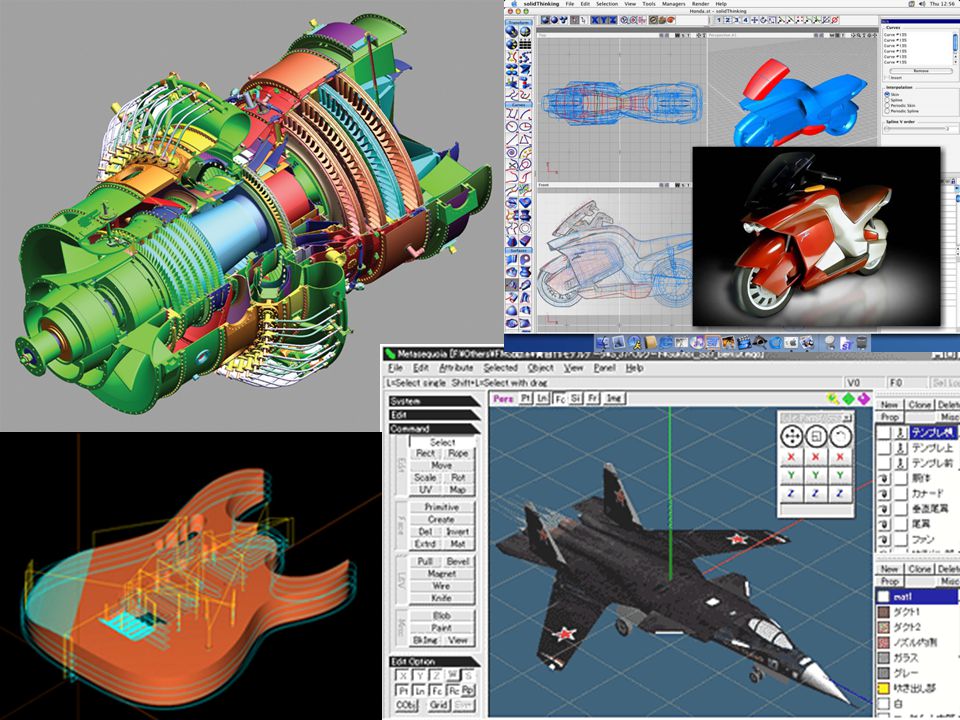Open Attribute menu in Metasequoia

456,368
